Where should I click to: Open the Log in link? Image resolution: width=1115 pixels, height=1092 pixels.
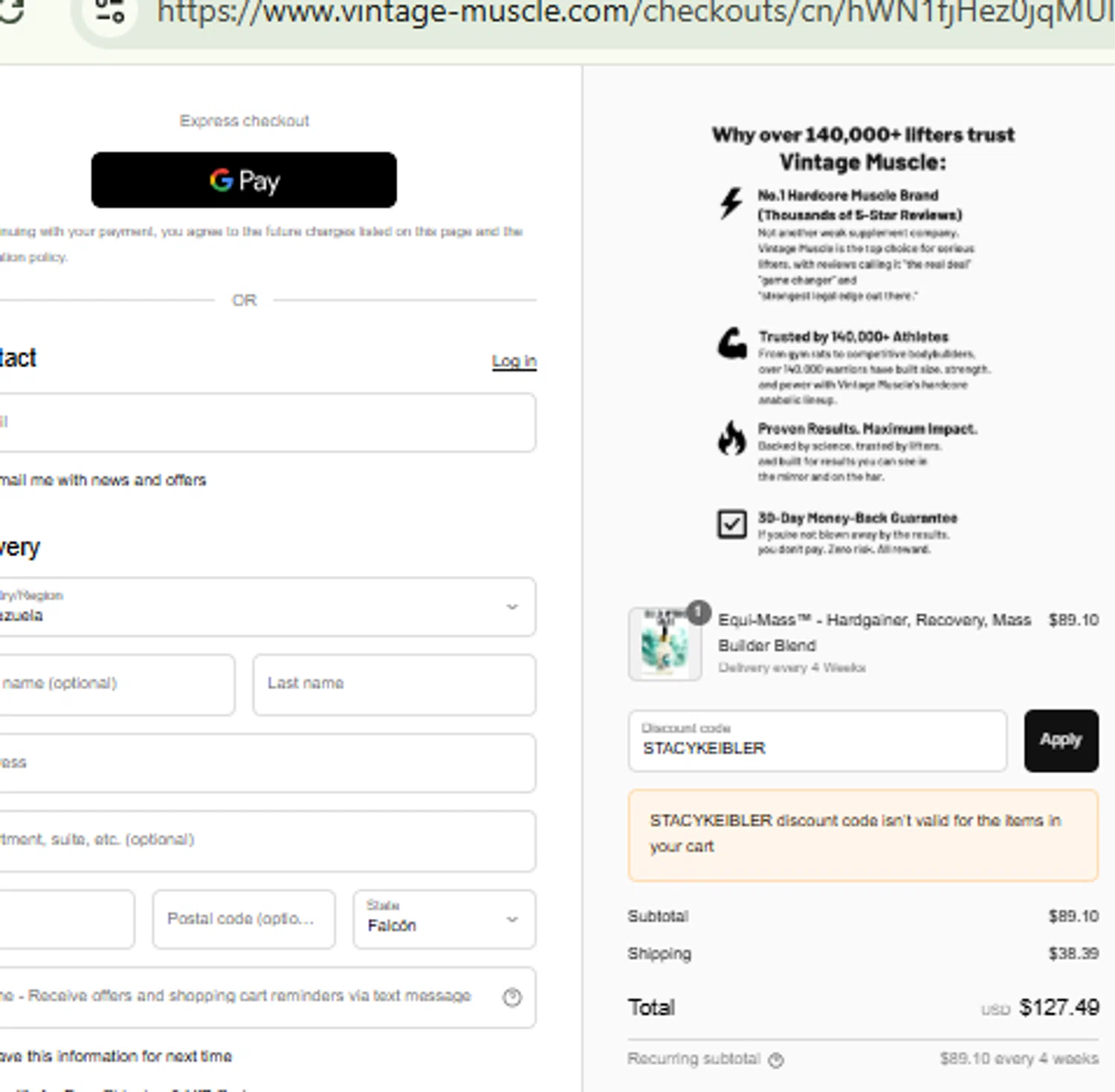click(514, 361)
